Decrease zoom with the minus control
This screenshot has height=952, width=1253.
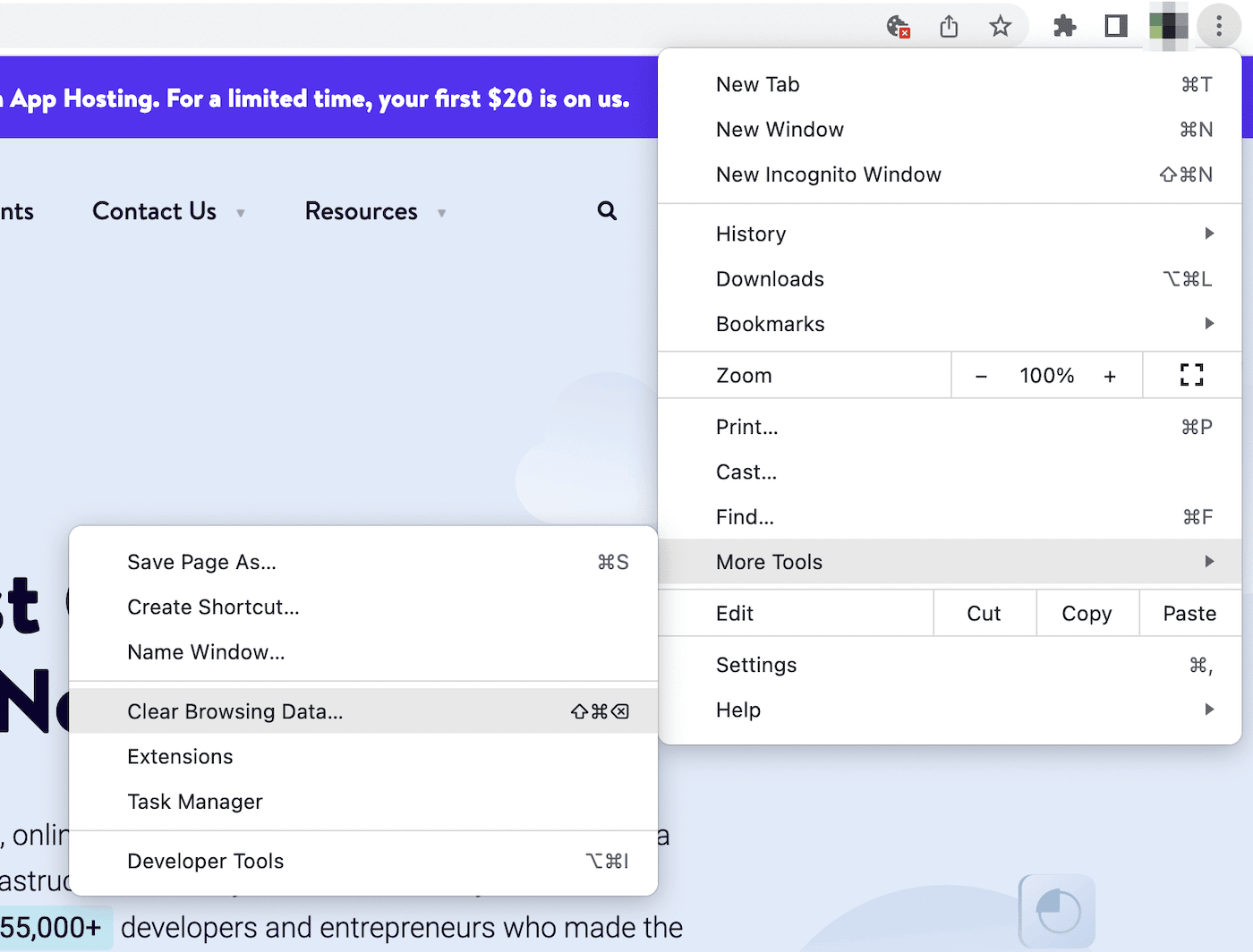(982, 375)
